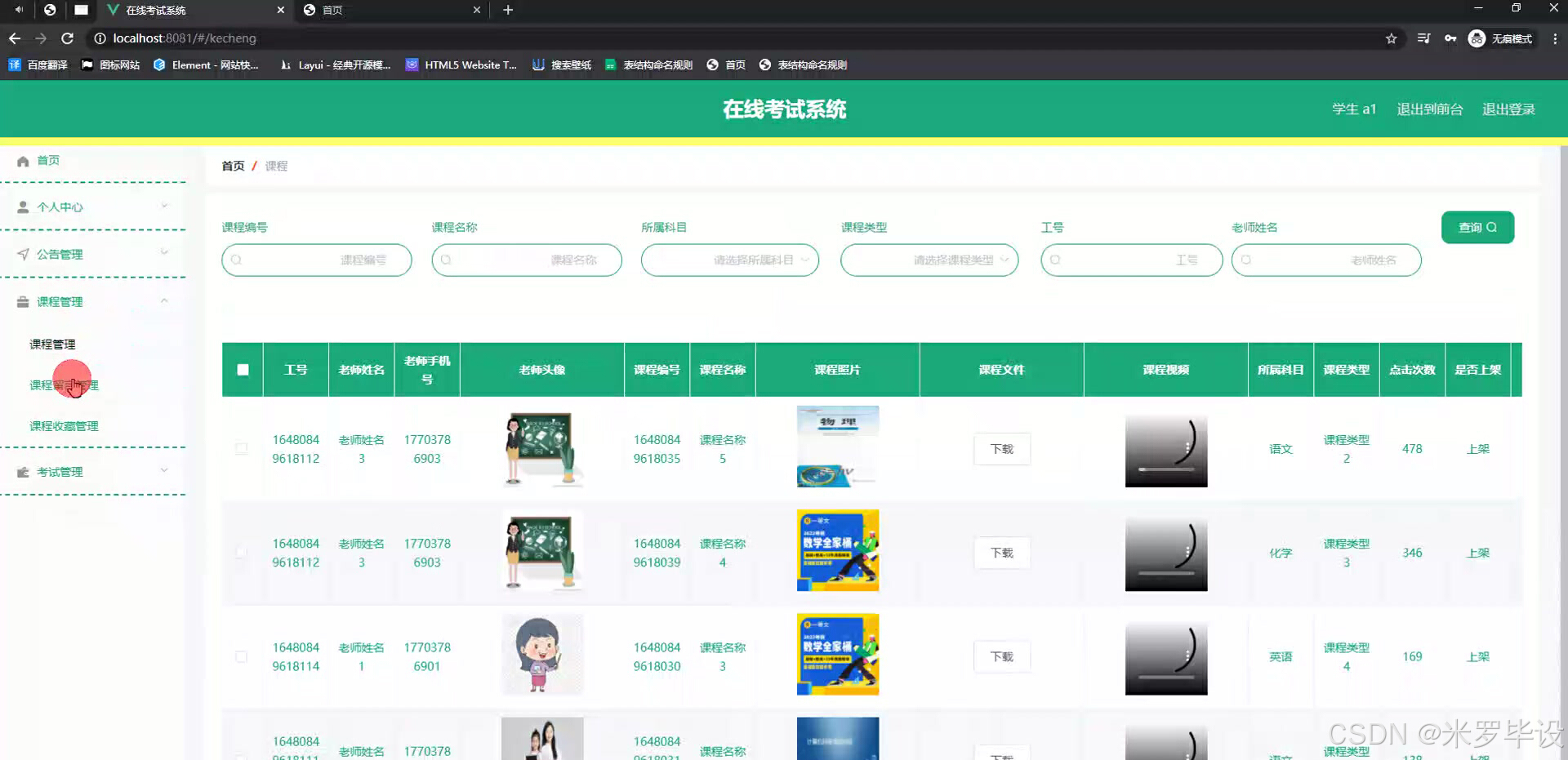Open the 首页 sidebar home icon

coord(23,160)
